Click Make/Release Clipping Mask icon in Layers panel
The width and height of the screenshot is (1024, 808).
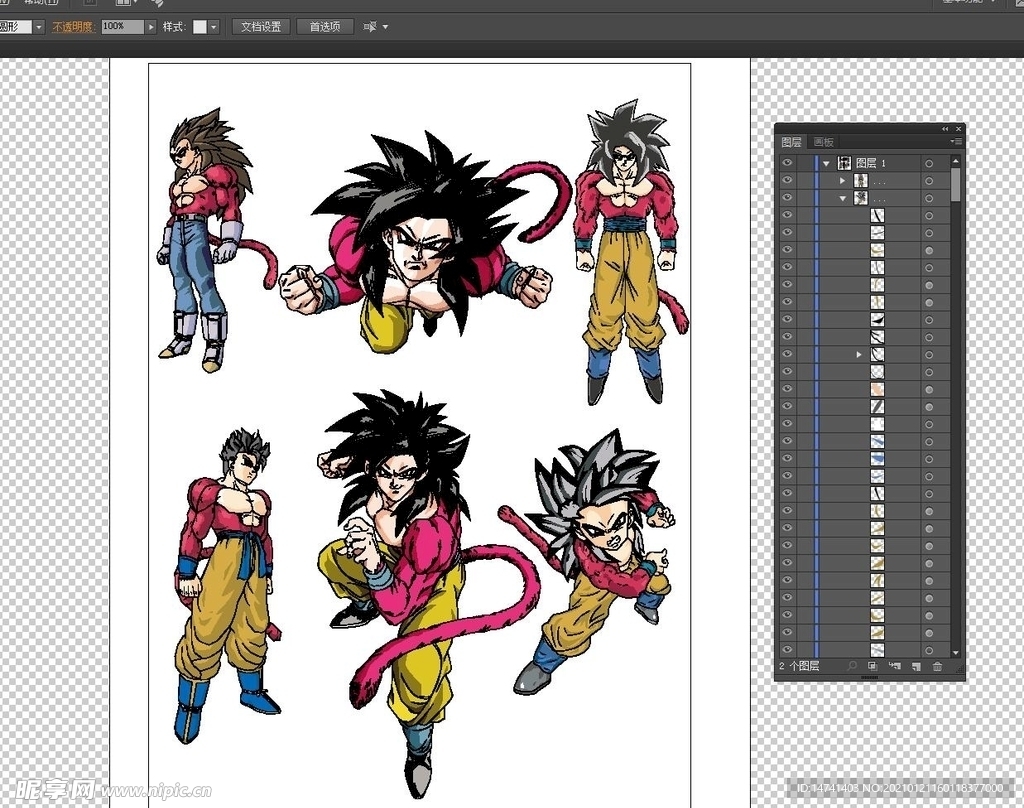[872, 666]
